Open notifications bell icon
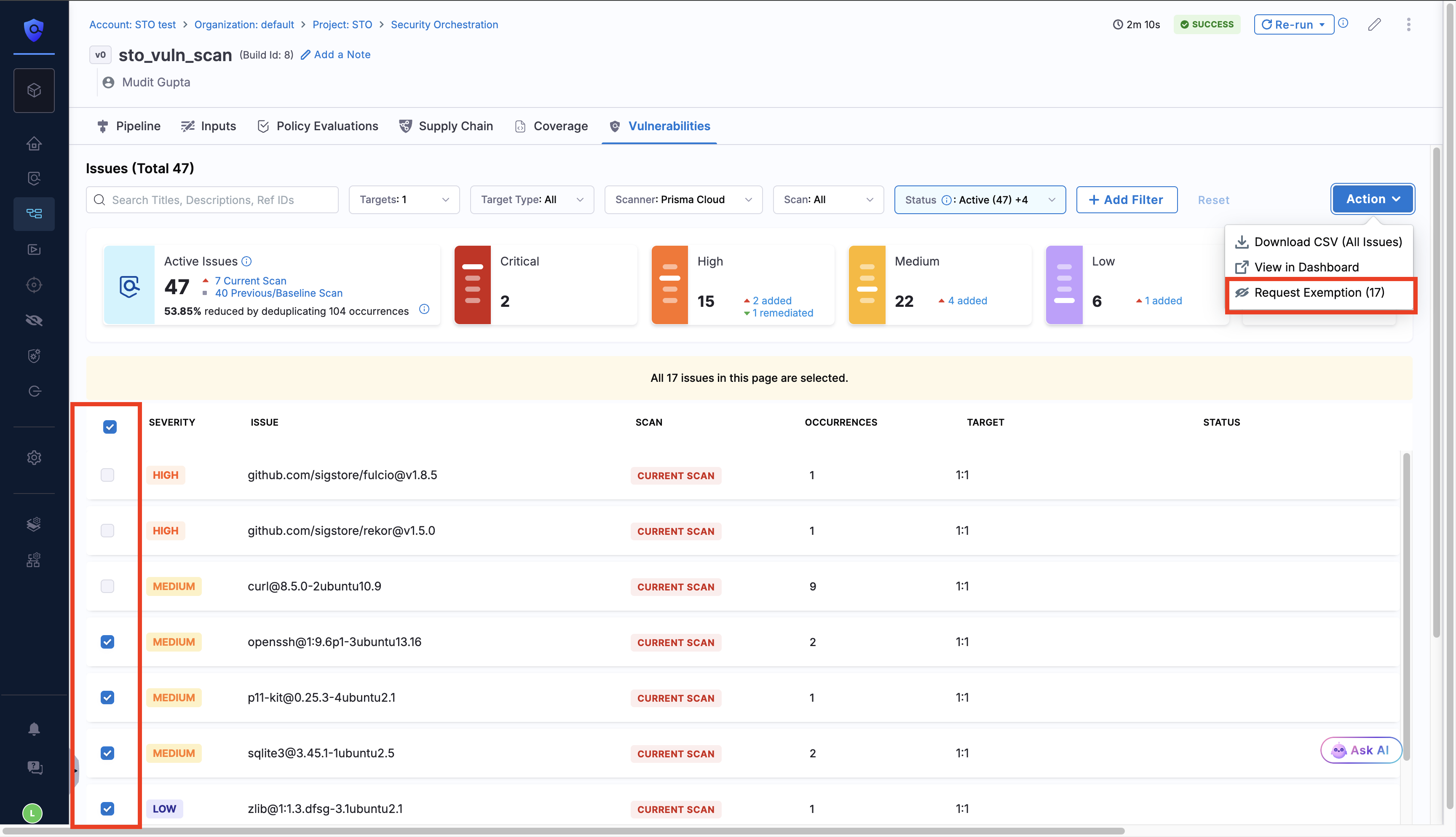 tap(34, 729)
